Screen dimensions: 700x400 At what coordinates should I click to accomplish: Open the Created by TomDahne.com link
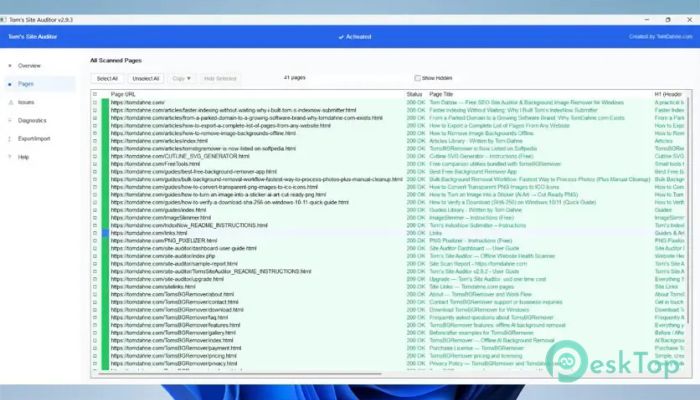point(660,37)
